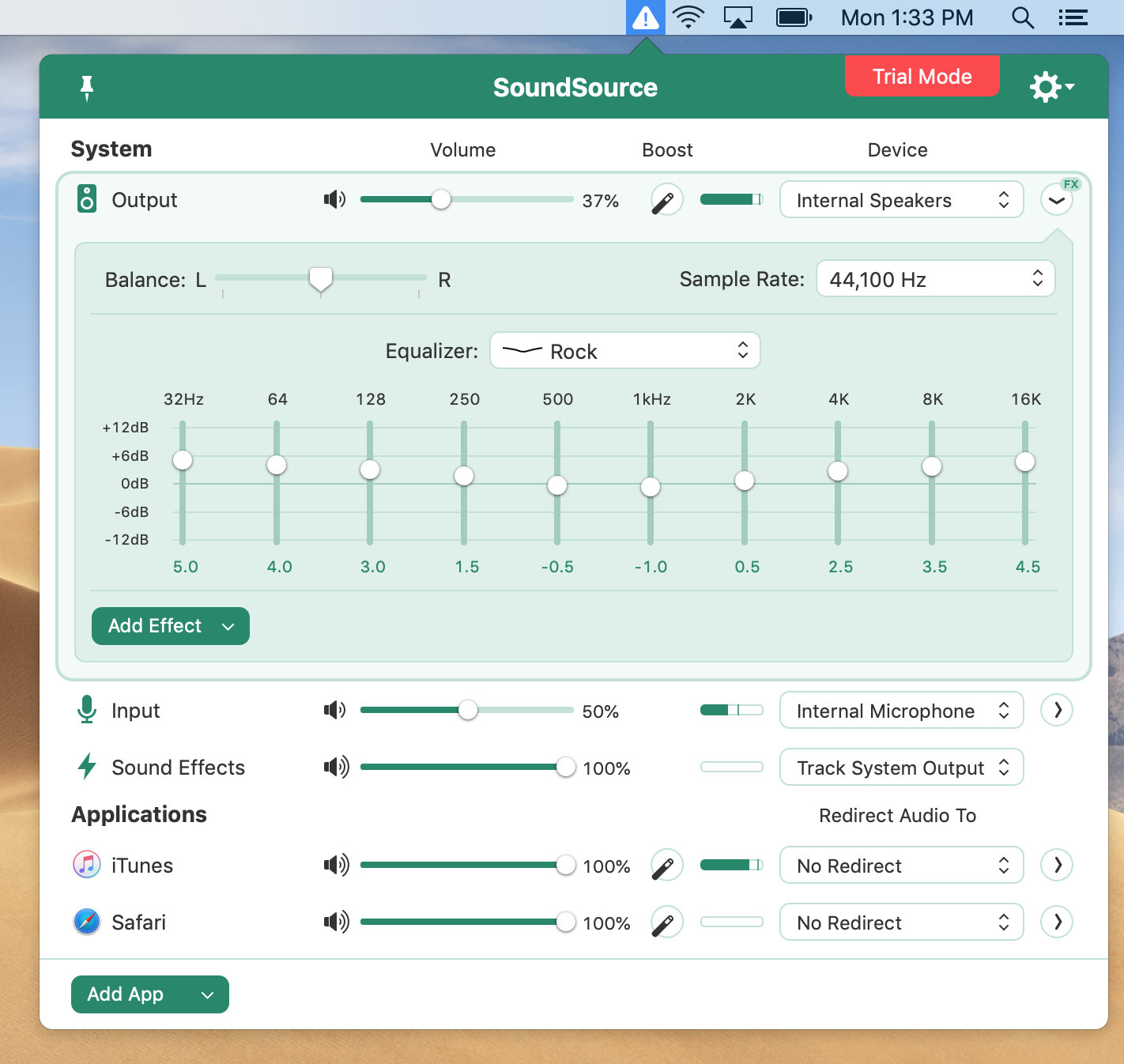This screenshot has width=1124, height=1064.
Task: Click the 32Hz equalizer band knob
Action: pyautogui.click(x=183, y=460)
